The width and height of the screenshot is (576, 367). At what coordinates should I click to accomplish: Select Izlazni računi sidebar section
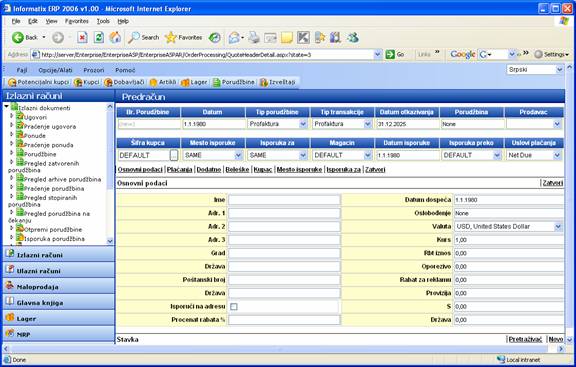pyautogui.click(x=59, y=255)
